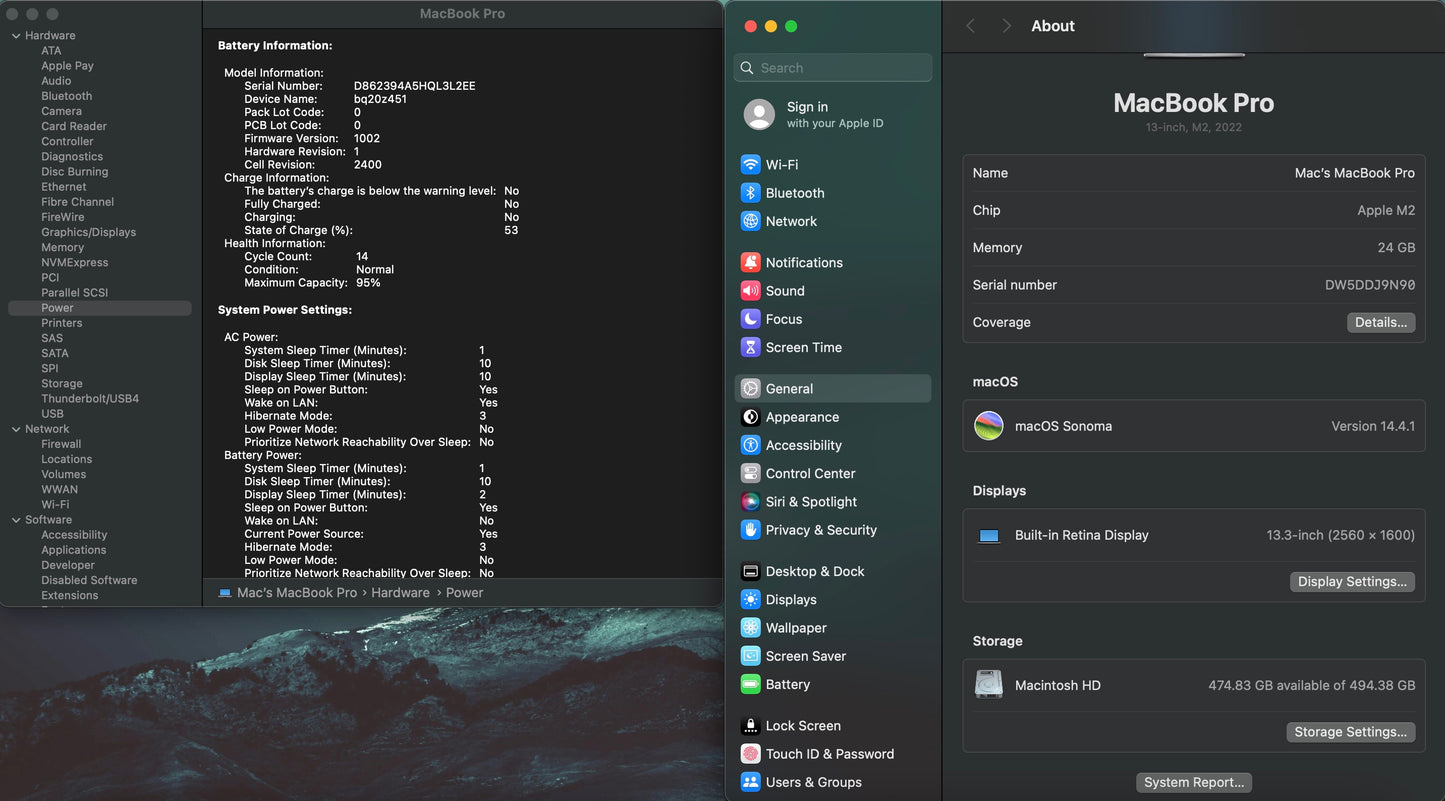Select the Screen Saver icon
This screenshot has width=1445, height=801.
[750, 656]
